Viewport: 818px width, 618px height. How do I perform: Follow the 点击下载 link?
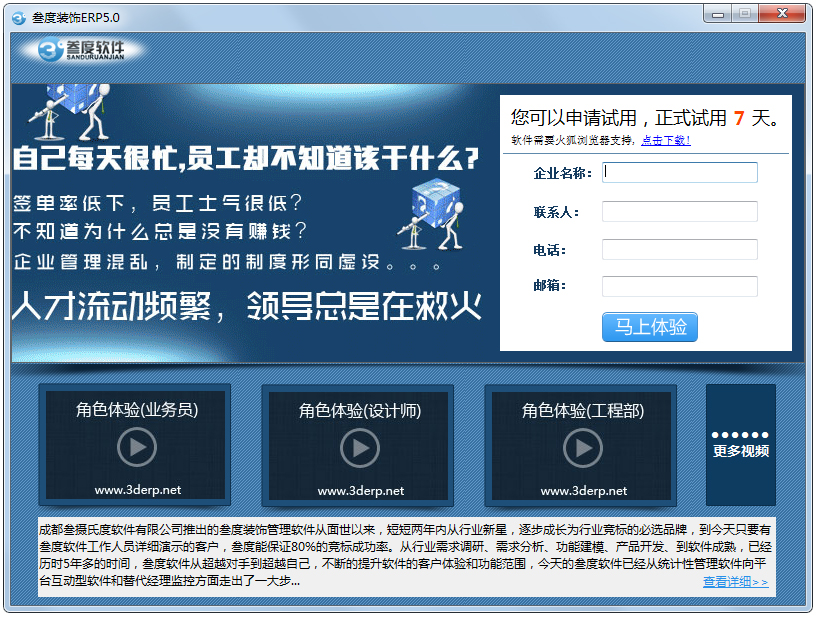[x=666, y=140]
